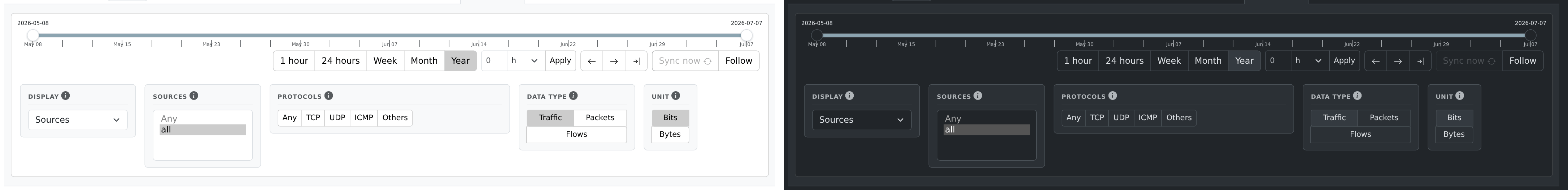Click SOURCES info icon in dark panel

pyautogui.click(x=977, y=96)
